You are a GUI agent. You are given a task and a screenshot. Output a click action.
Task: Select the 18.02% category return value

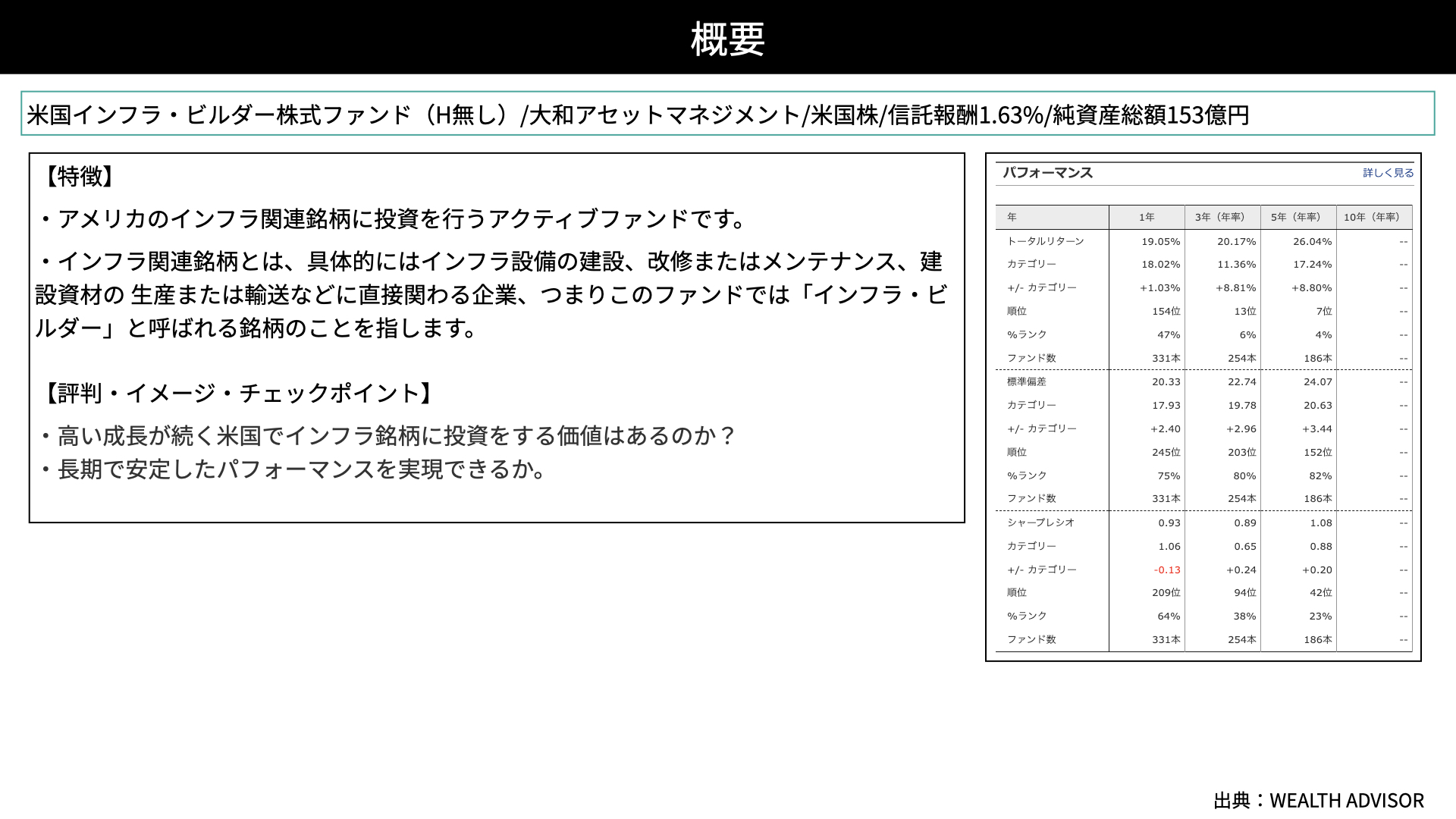(x=1160, y=265)
